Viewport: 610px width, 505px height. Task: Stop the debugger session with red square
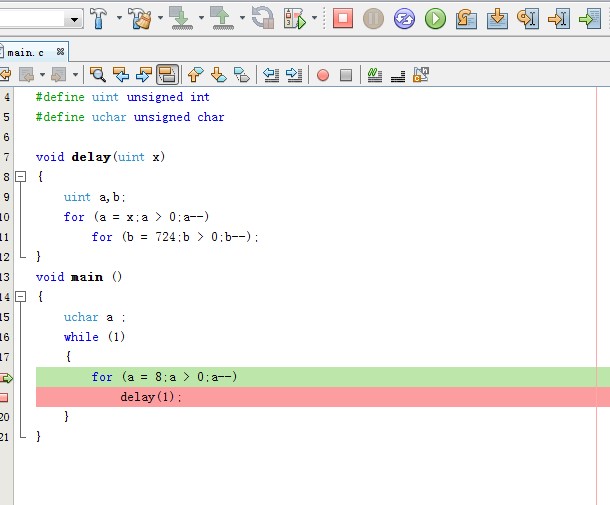(x=343, y=18)
